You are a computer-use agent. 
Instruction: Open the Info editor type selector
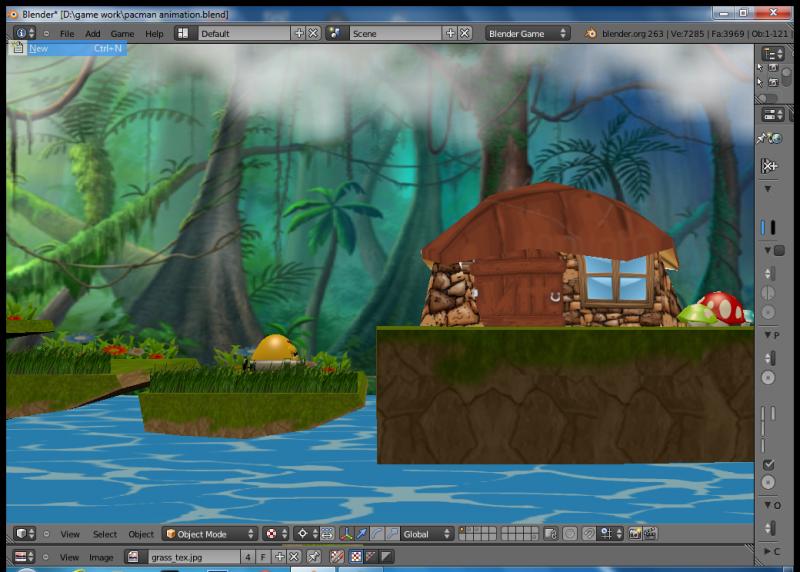[x=24, y=33]
